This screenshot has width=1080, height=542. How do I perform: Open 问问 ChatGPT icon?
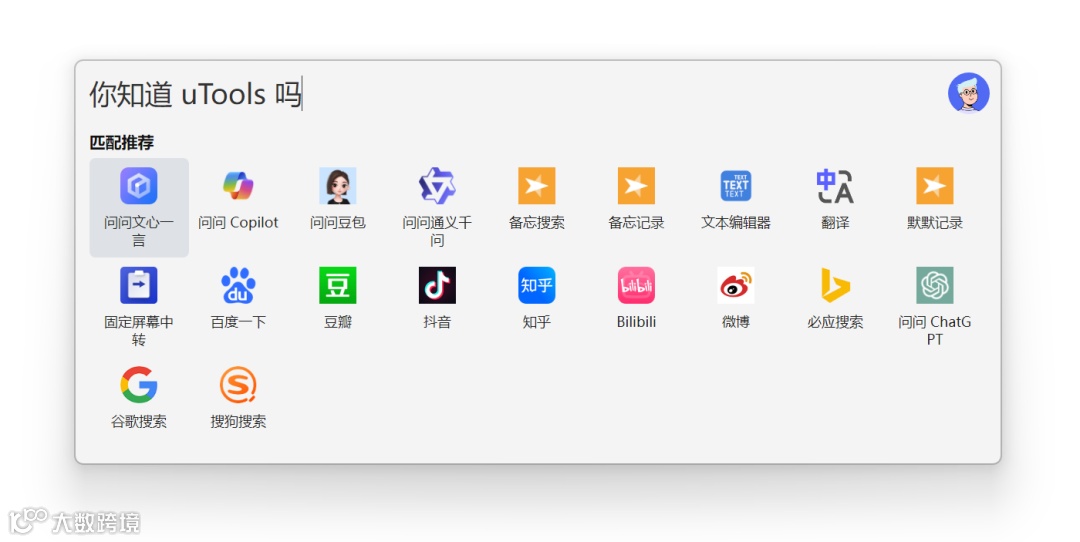[x=935, y=285]
